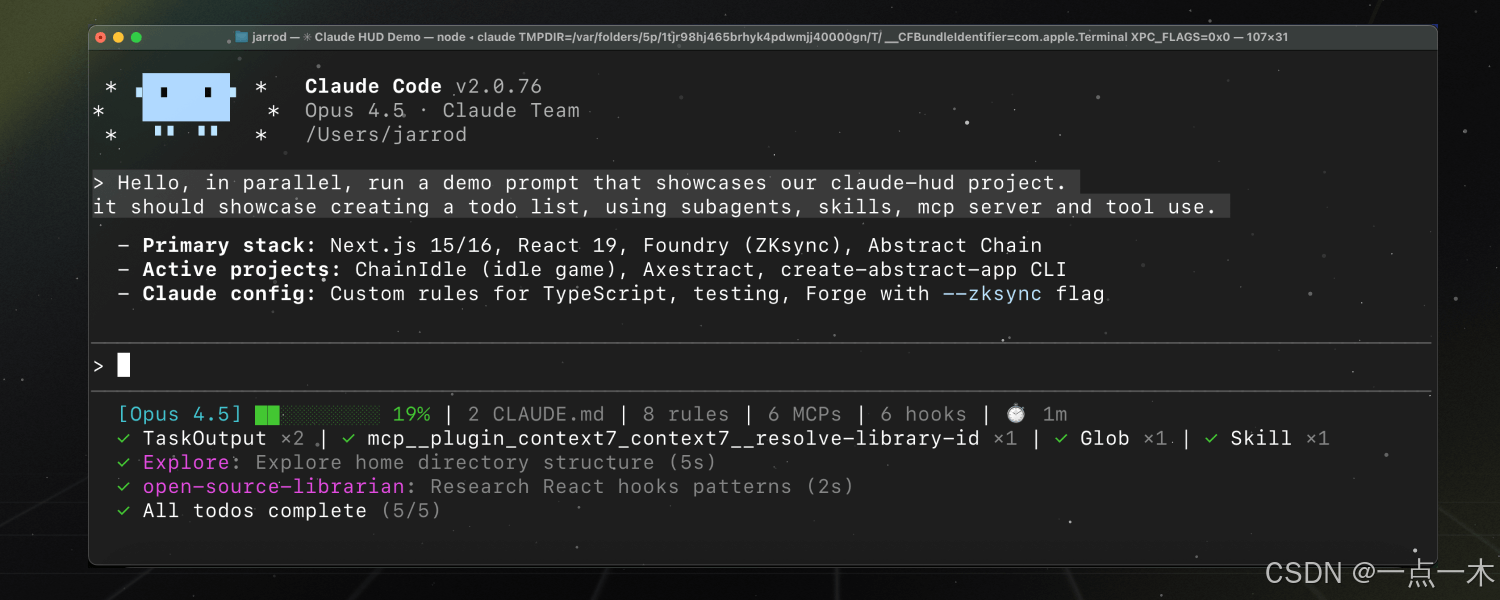
Task: Click the prompt input line with cursor
Action: pyautogui.click(x=760, y=366)
